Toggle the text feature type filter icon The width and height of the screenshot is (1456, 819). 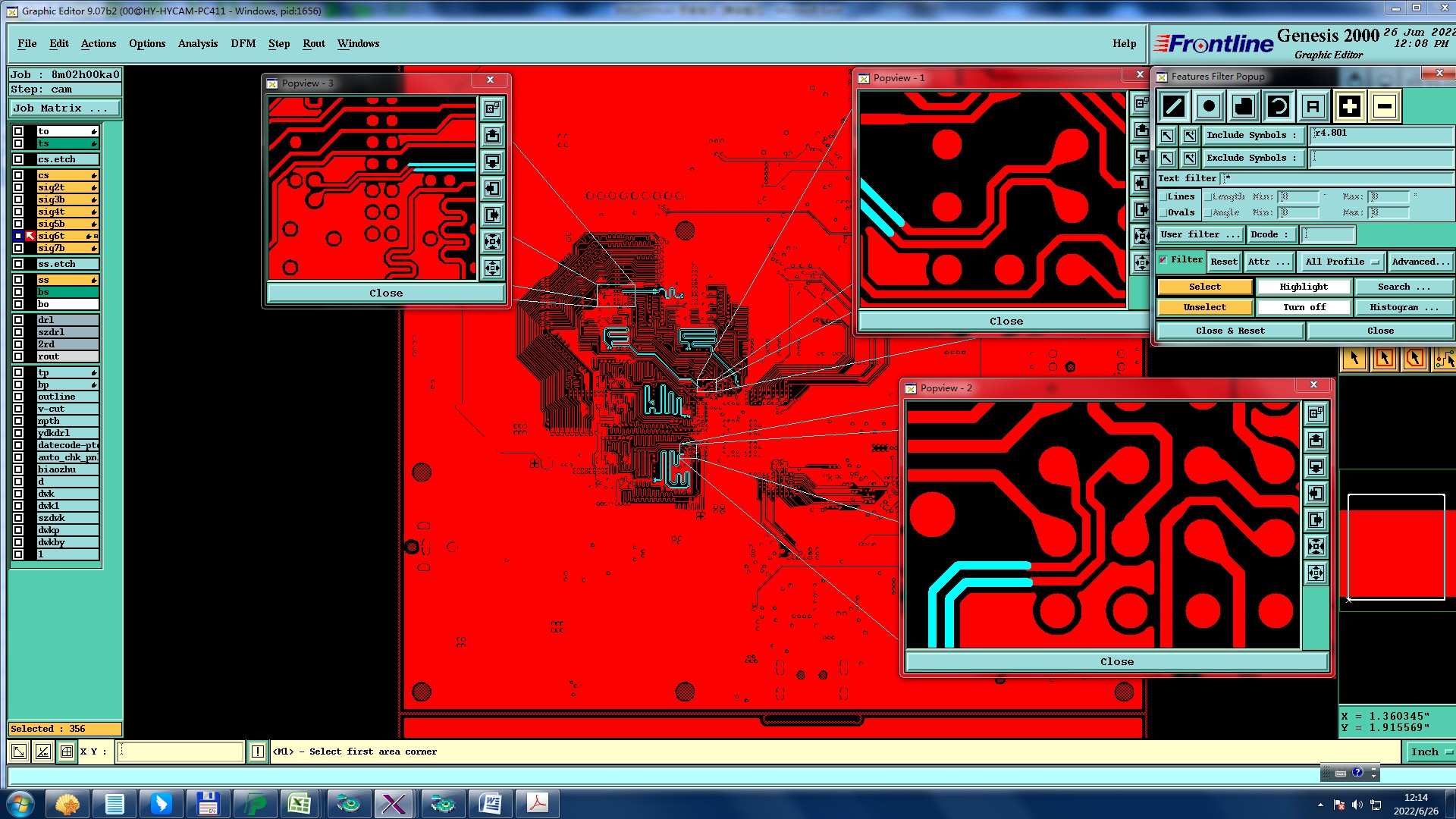coord(1313,107)
